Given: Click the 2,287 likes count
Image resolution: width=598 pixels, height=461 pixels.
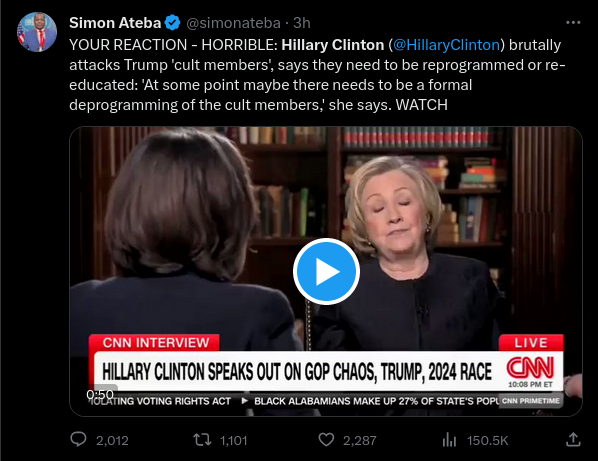Looking at the screenshot, I should point(360,441).
